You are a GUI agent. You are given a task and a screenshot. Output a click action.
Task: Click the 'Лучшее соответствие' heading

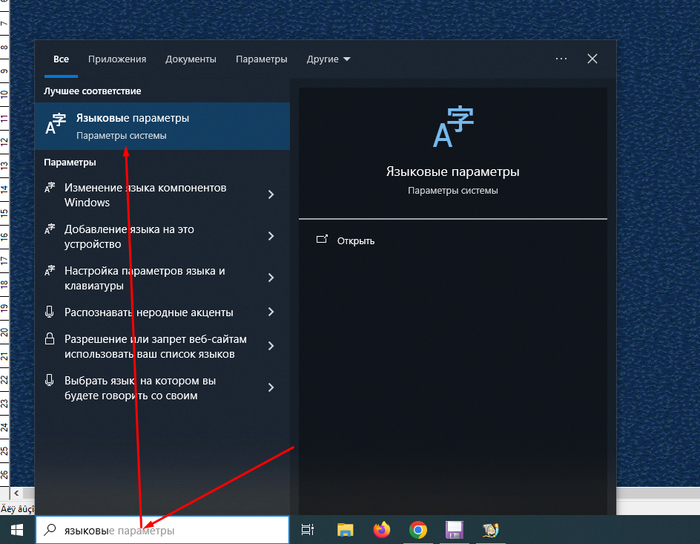[92, 91]
